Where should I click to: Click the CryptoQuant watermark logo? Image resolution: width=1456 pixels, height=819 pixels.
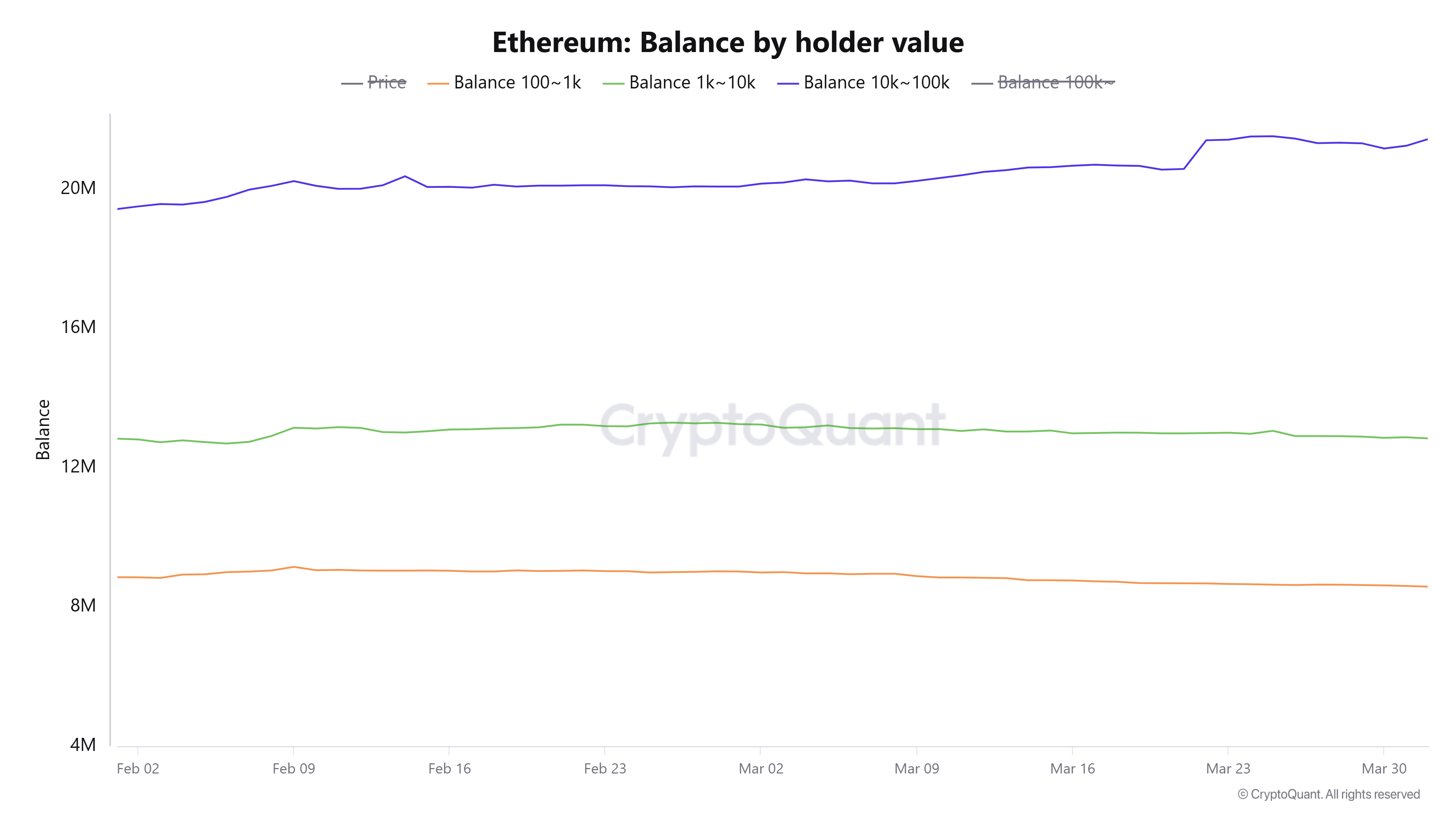click(772, 425)
